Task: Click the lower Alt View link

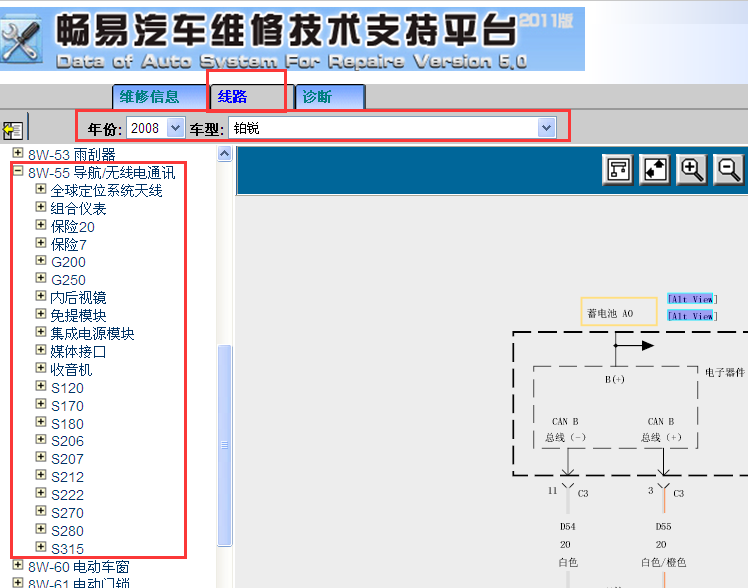Action: click(x=690, y=316)
